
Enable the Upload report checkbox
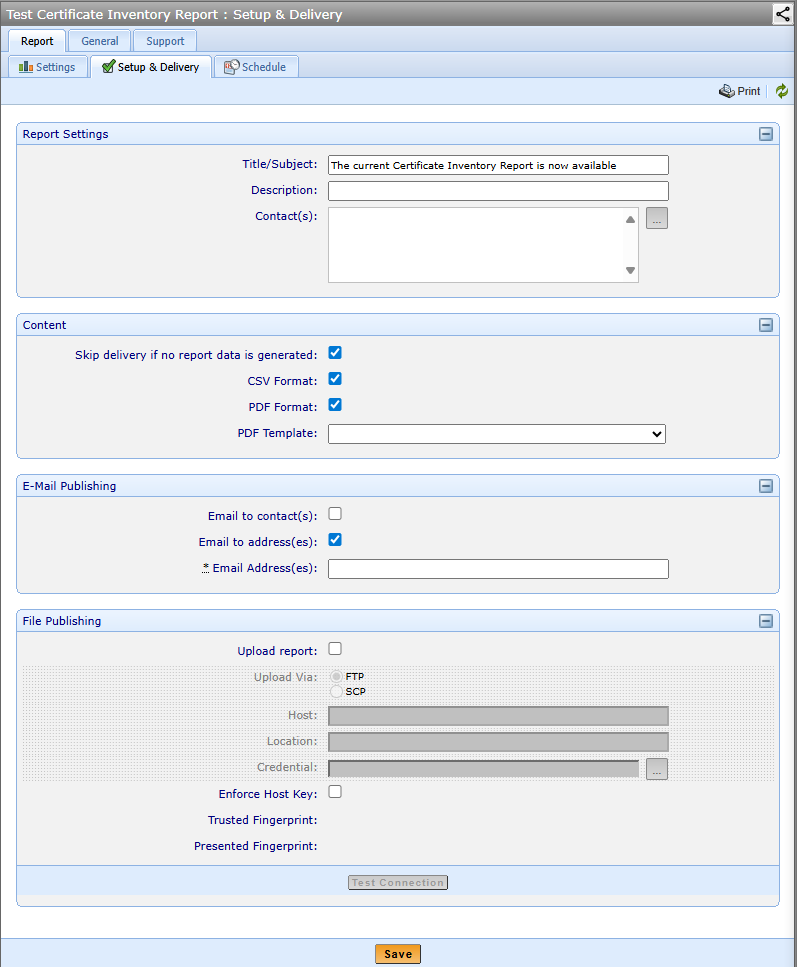coord(336,649)
